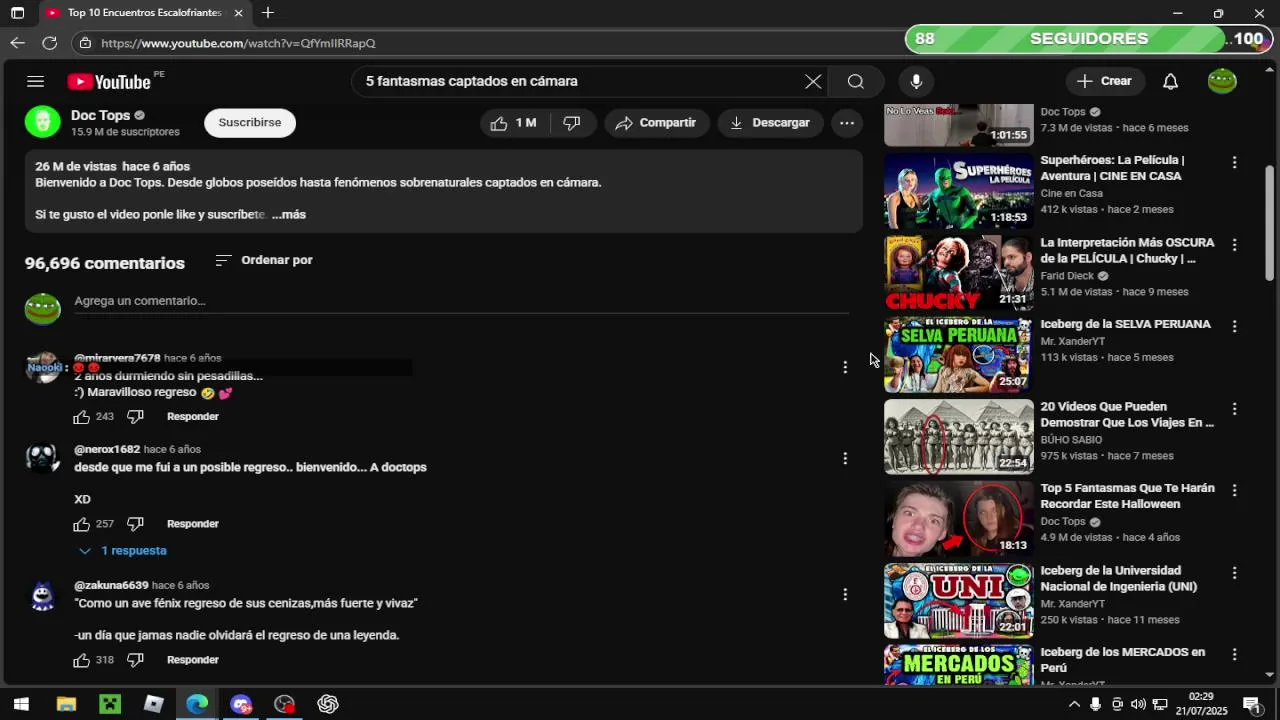This screenshot has width=1280, height=720.
Task: Reply to the @nerox1682 comment
Action: [x=193, y=524]
